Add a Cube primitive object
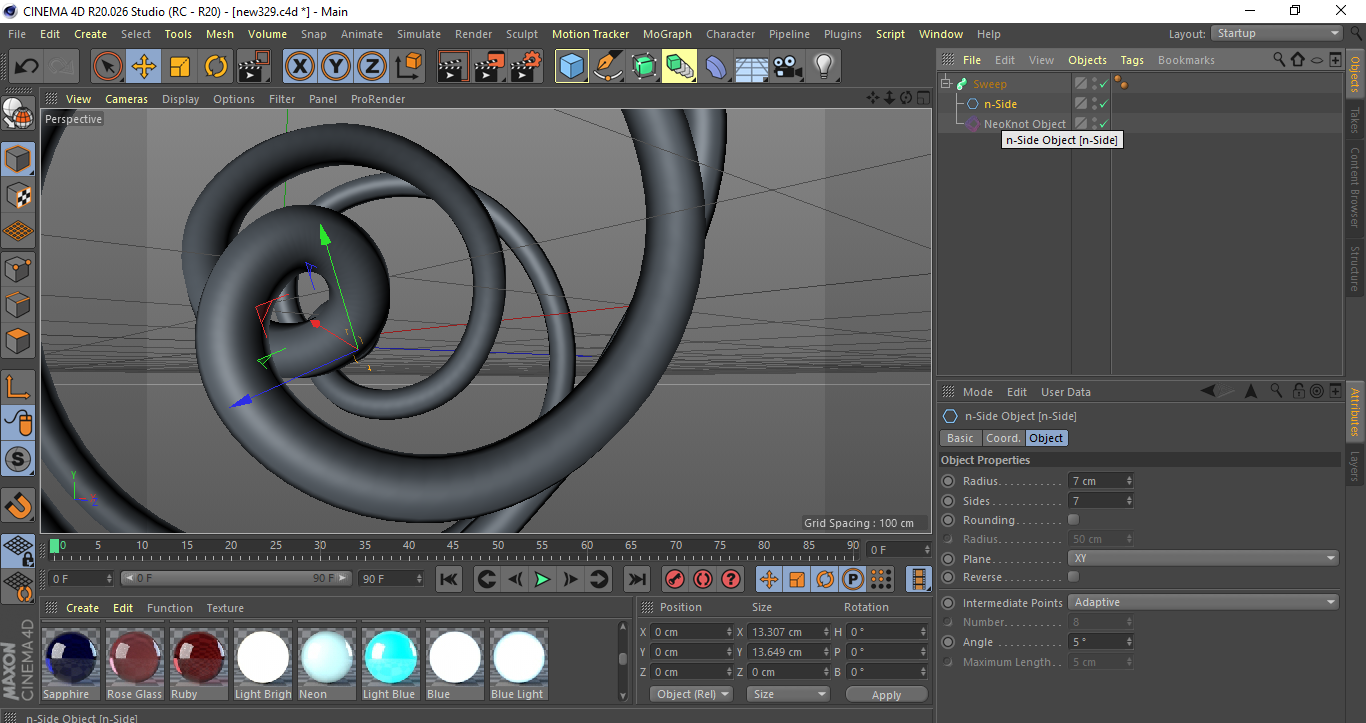1366x723 pixels. click(x=572, y=67)
